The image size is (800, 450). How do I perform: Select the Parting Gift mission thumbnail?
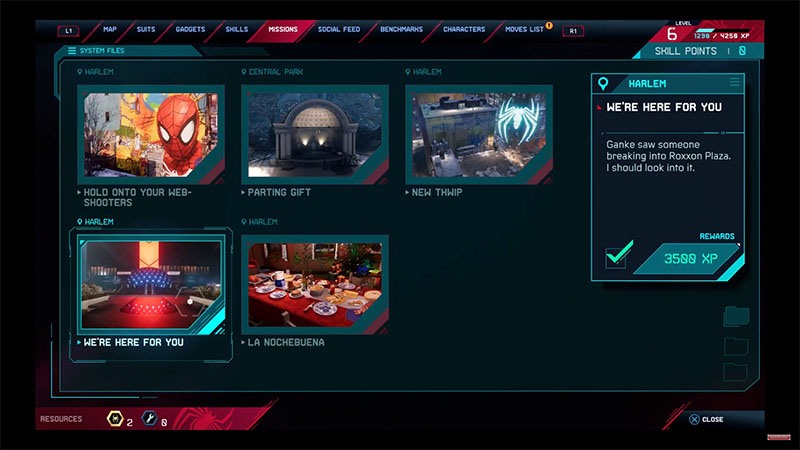315,135
